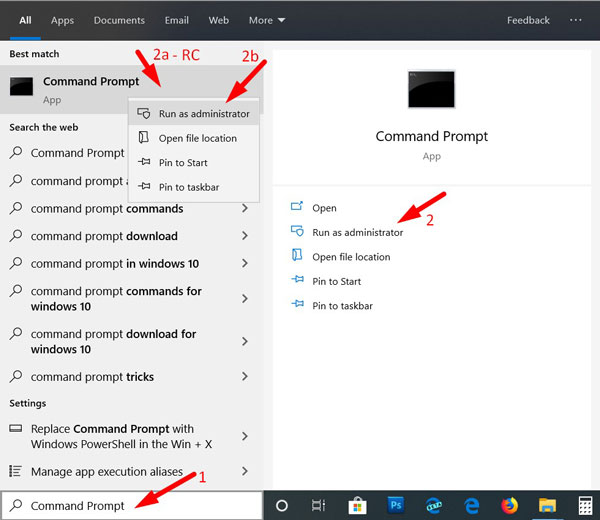This screenshot has width=600, height=520.
Task: Click file location icon in details pane
Action: coord(297,255)
